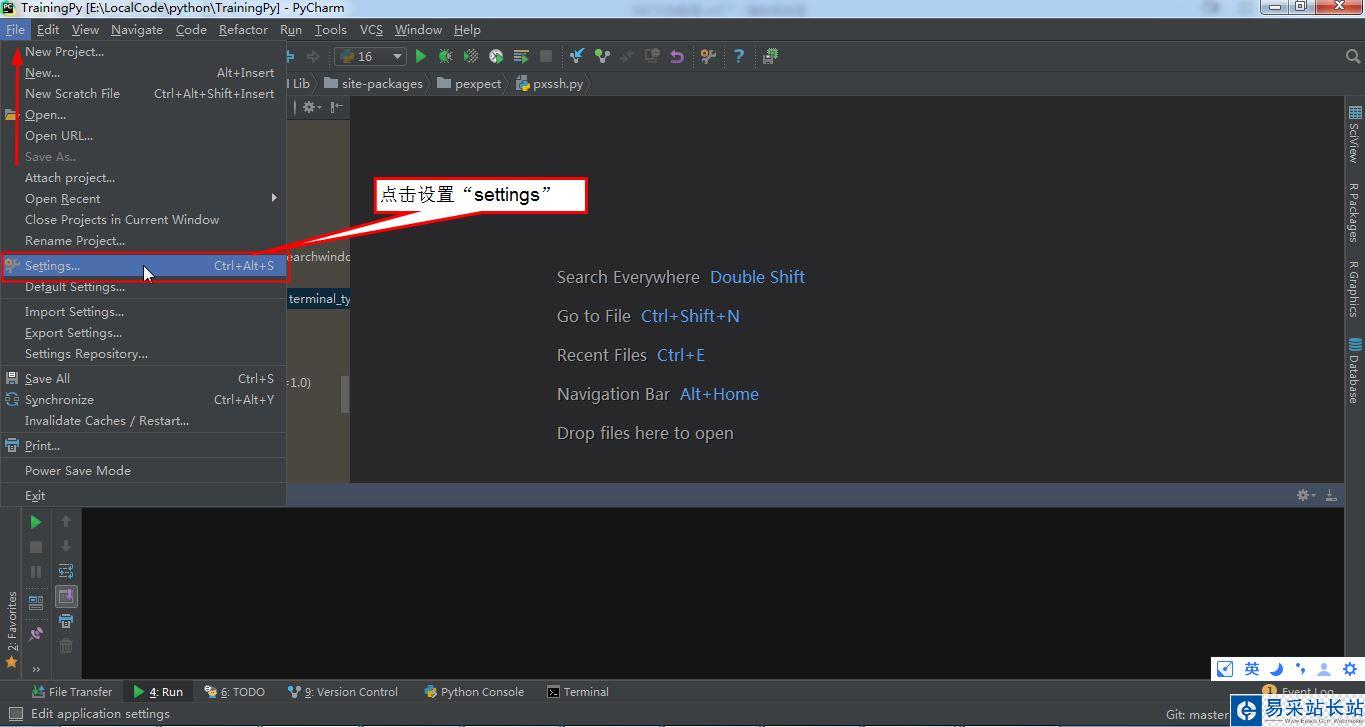
Task: Click the pxssh.py breadcrumb file
Action: pos(549,84)
